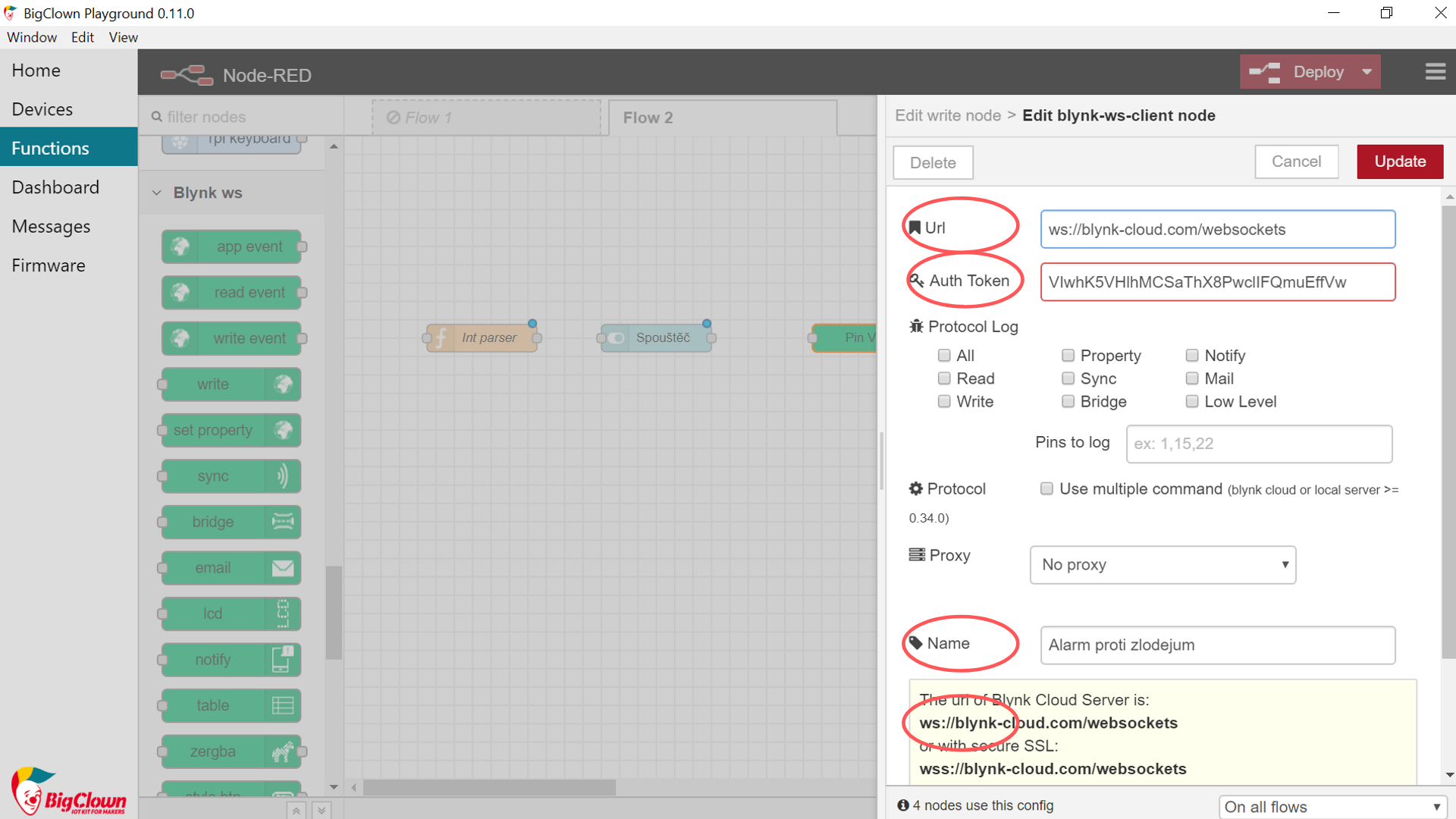Click the Deploy flow icon
The image size is (1456, 819).
[1264, 72]
